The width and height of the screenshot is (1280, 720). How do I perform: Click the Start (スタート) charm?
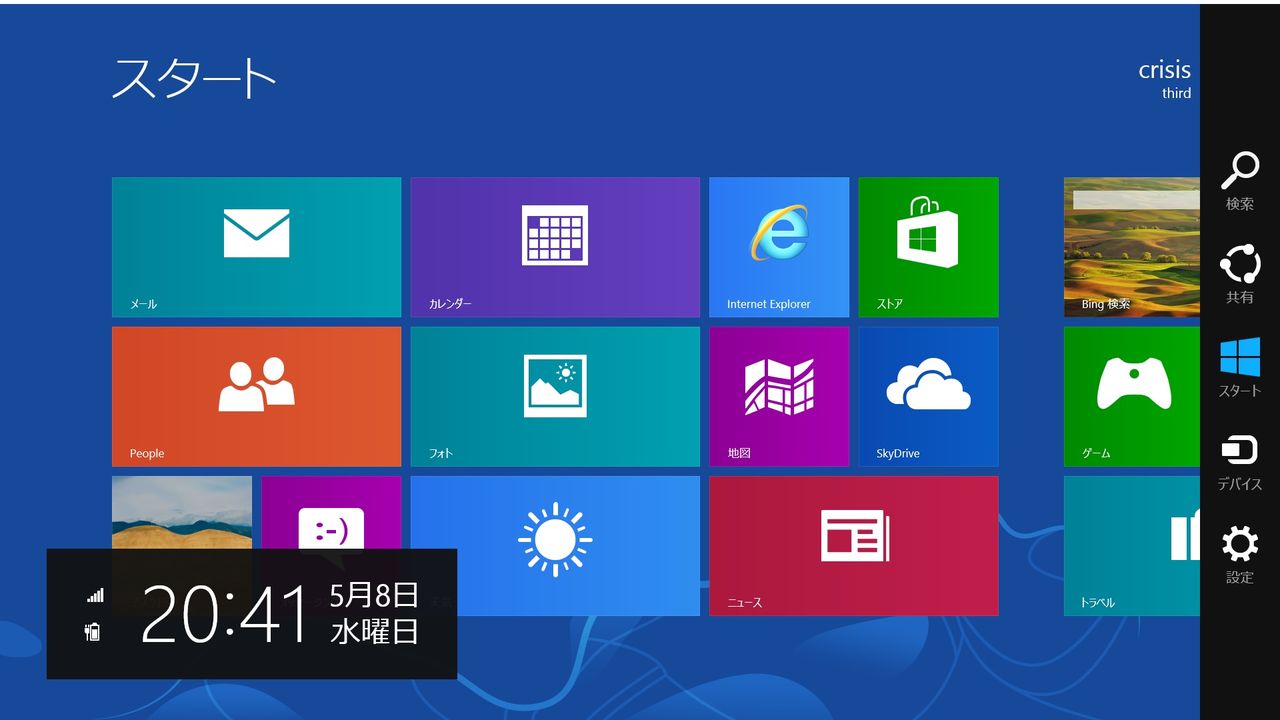(1240, 367)
